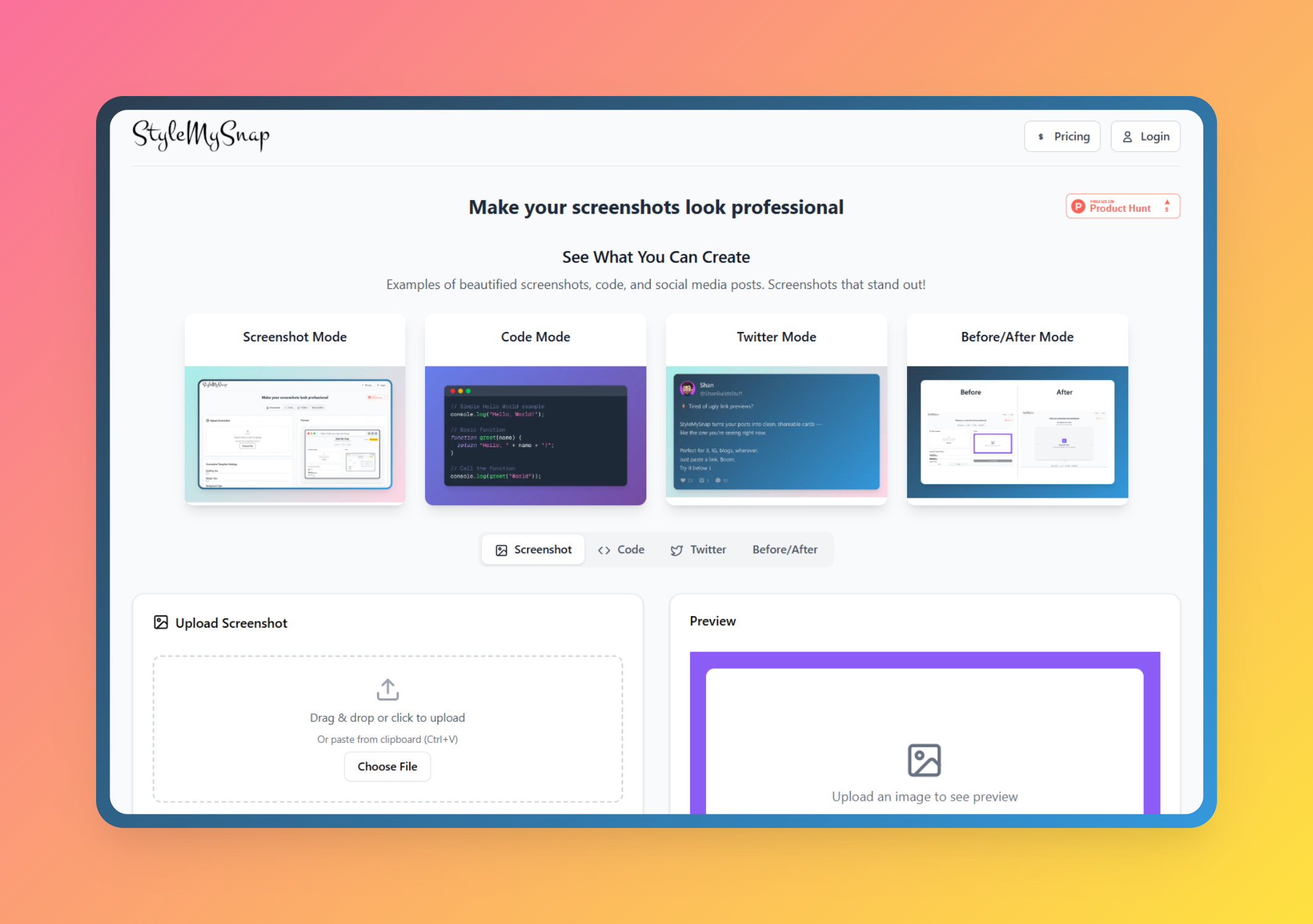Switch to the Code tab
Screen dimensions: 1313x924
tap(621, 549)
